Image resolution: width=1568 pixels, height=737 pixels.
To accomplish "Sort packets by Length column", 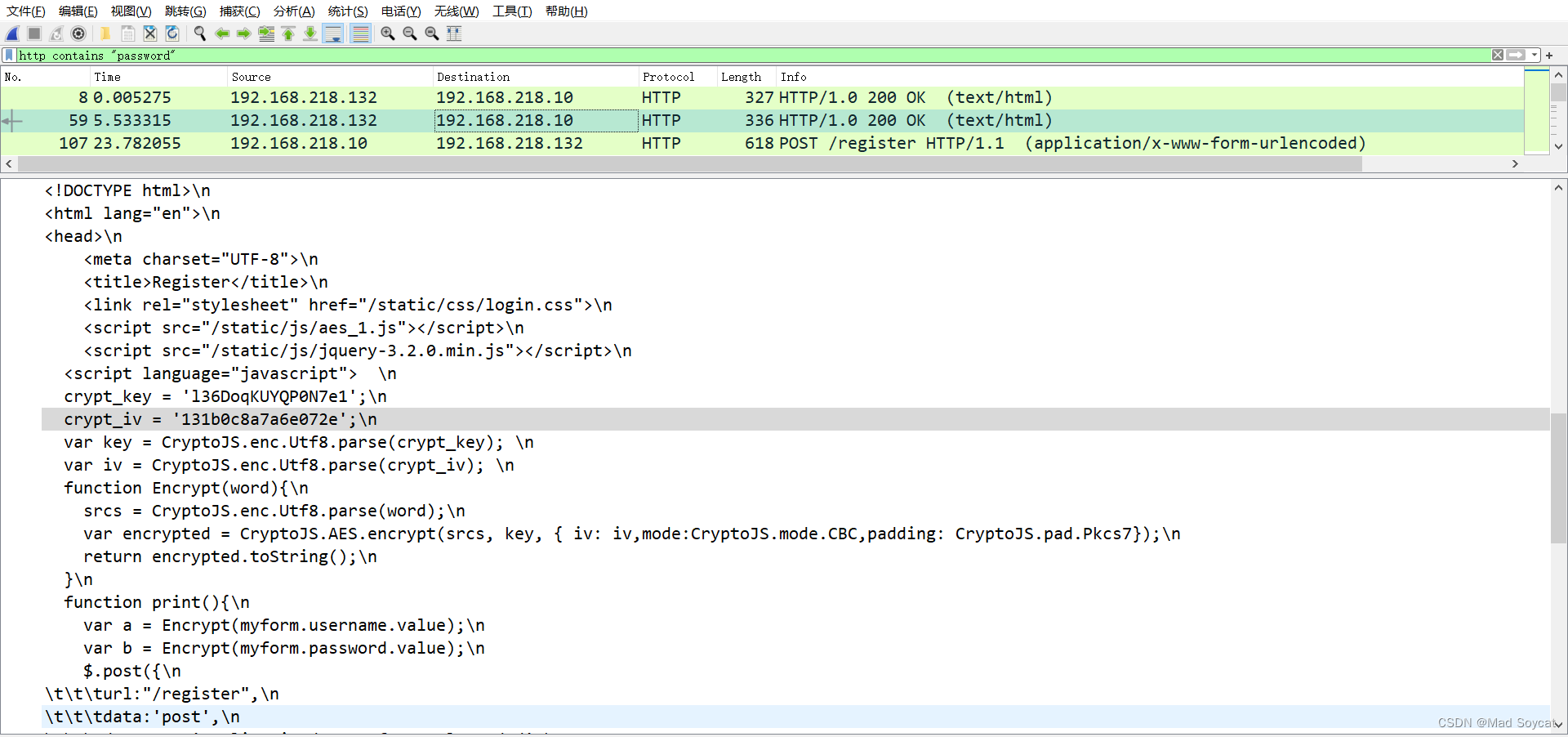I will tap(746, 77).
